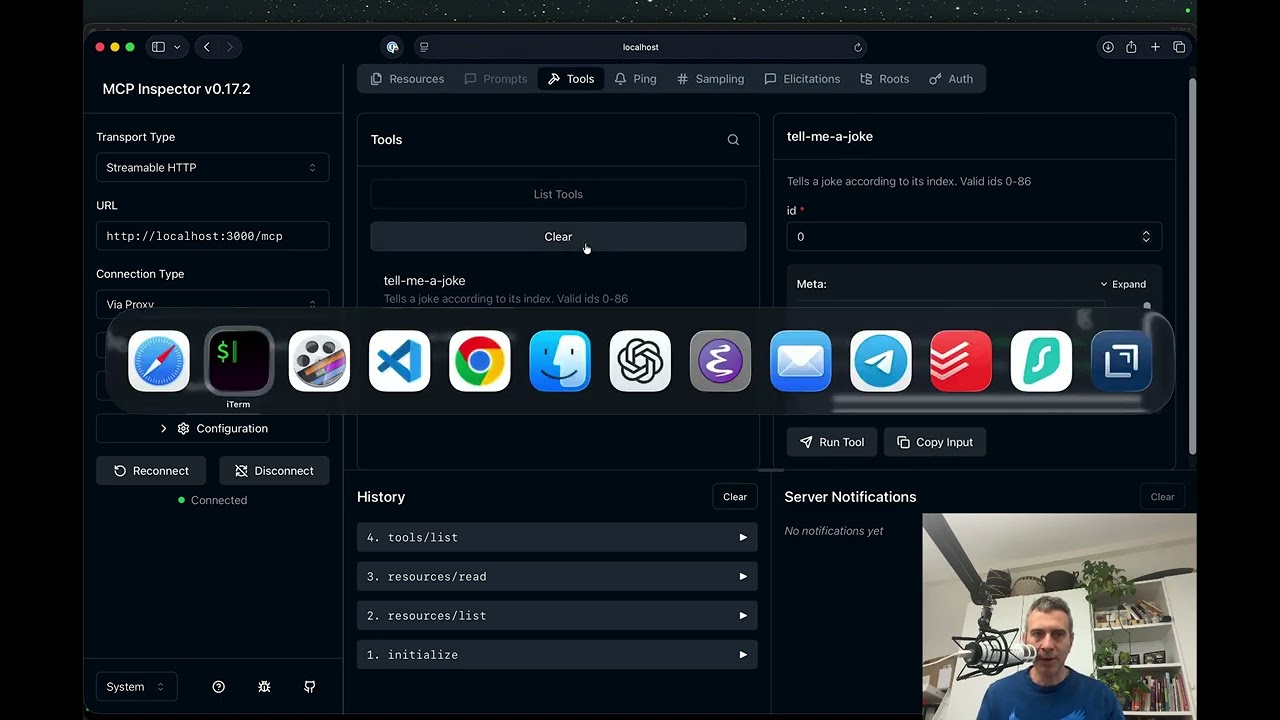Click the bug debug icon in sidebar footer
The height and width of the screenshot is (720, 1280).
(x=264, y=687)
